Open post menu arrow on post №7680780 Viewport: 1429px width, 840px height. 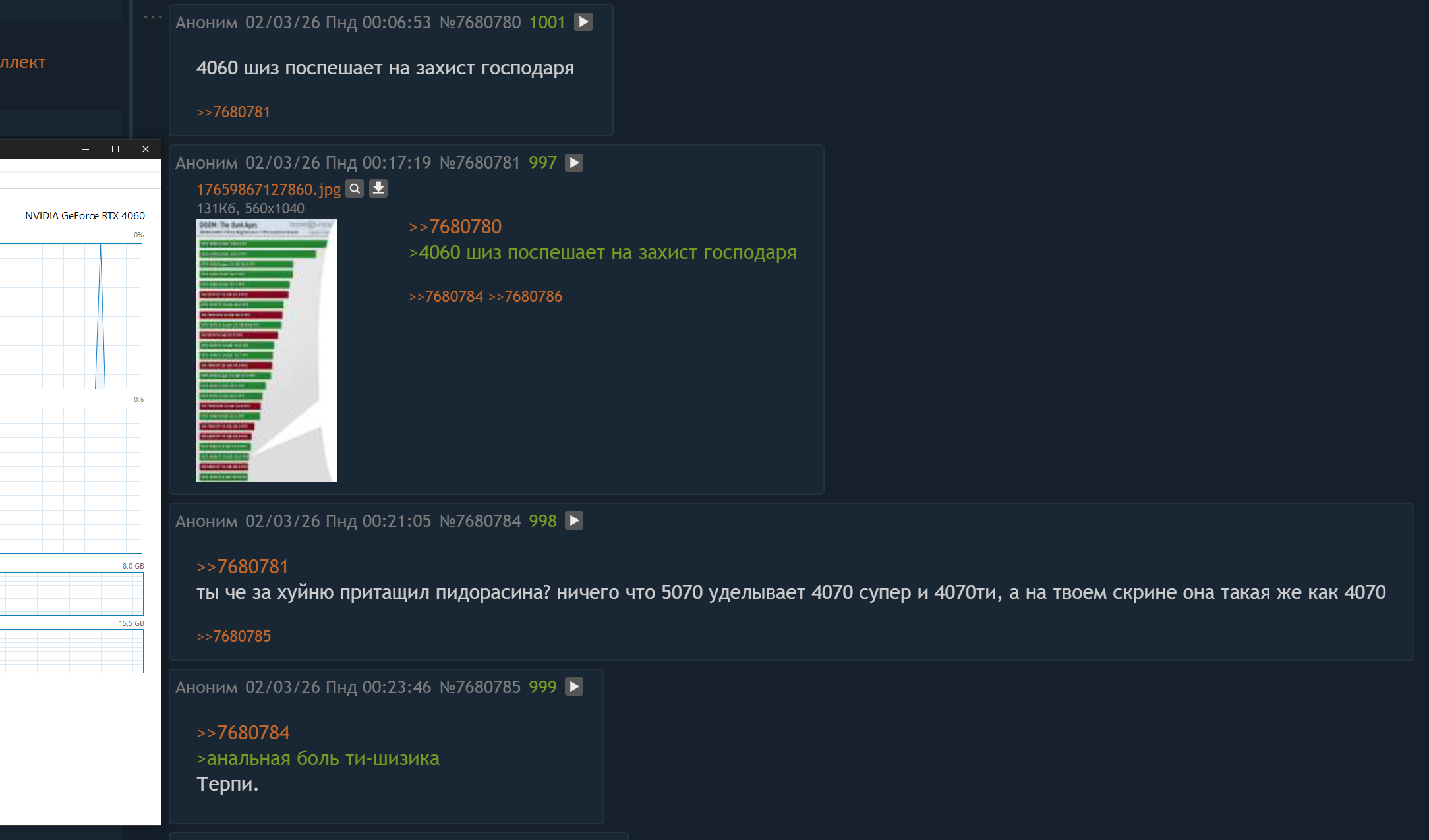583,22
